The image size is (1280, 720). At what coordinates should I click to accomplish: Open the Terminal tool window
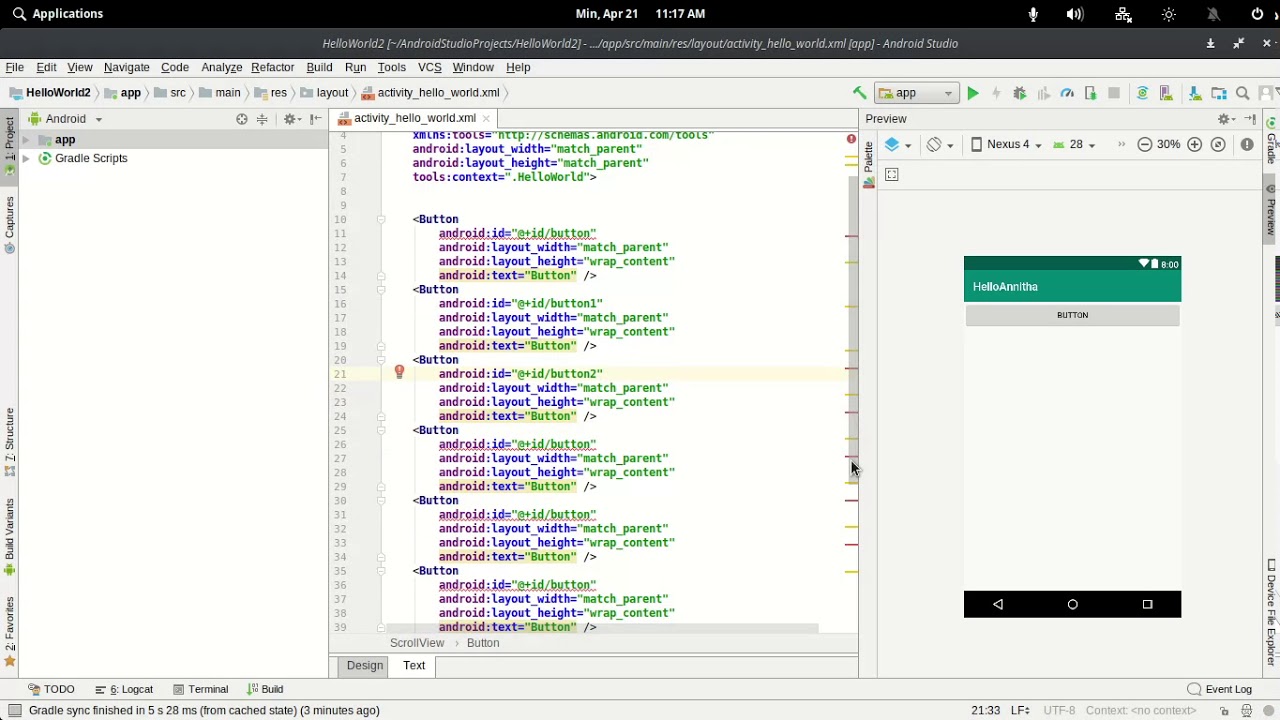coord(200,690)
